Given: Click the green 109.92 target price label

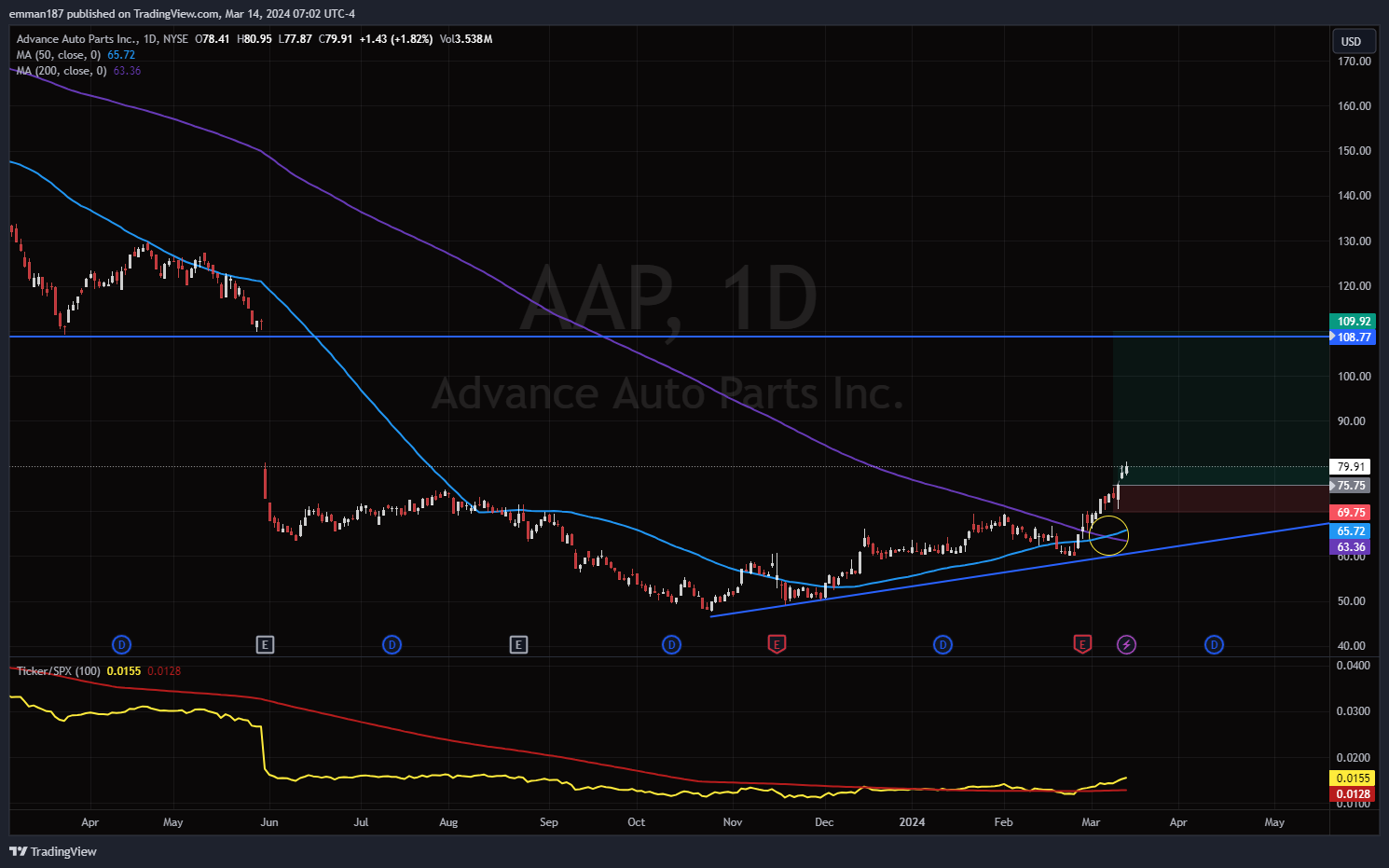Looking at the screenshot, I should 1354,322.
